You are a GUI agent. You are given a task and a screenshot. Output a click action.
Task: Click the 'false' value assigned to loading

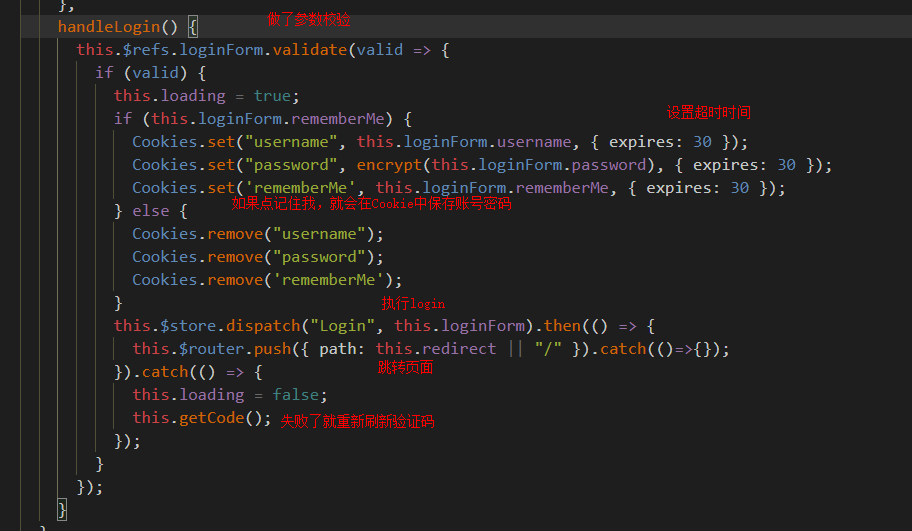(x=295, y=395)
